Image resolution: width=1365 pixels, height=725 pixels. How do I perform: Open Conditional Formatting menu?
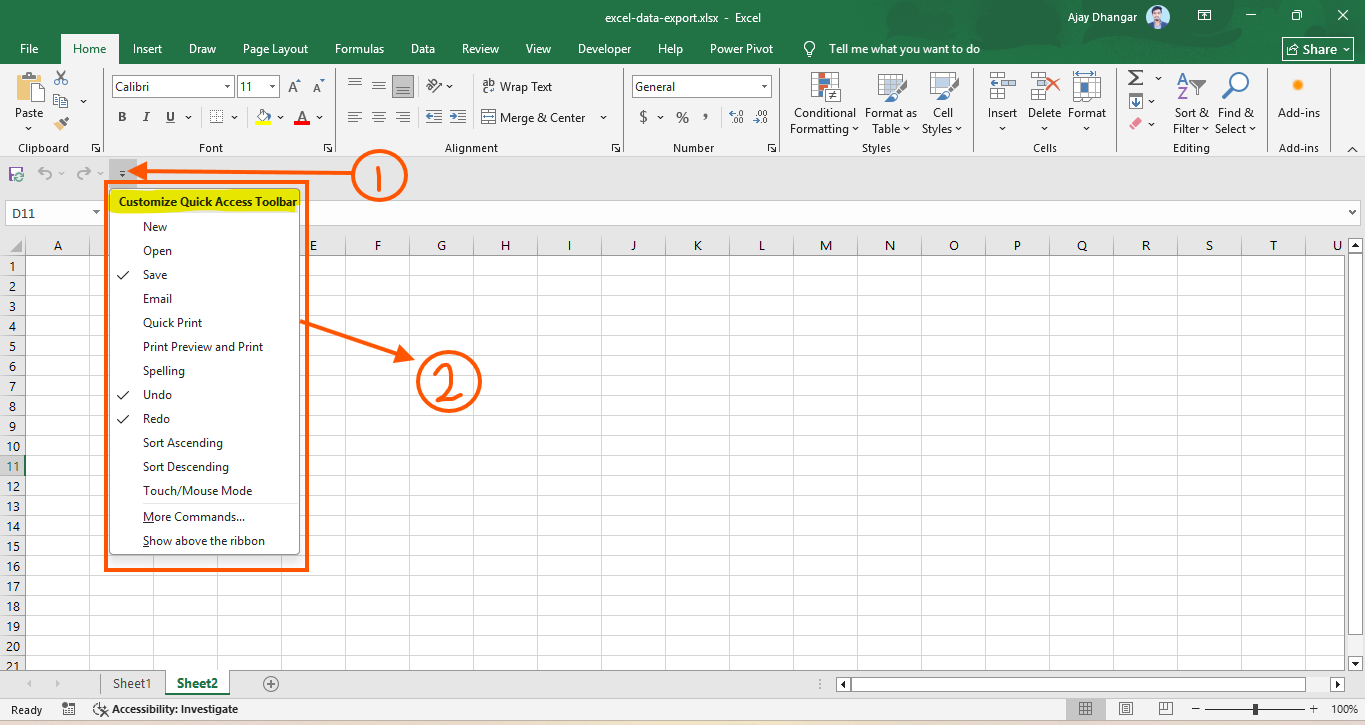[824, 104]
